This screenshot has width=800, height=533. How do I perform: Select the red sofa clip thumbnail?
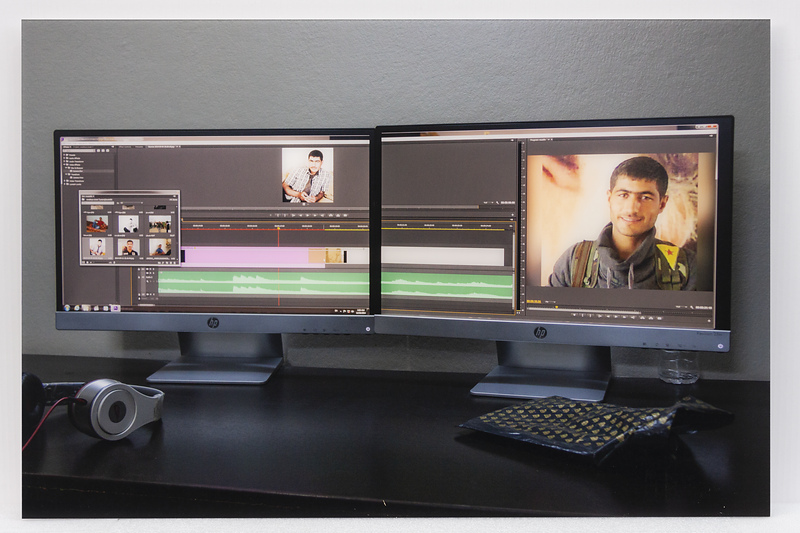pos(96,224)
